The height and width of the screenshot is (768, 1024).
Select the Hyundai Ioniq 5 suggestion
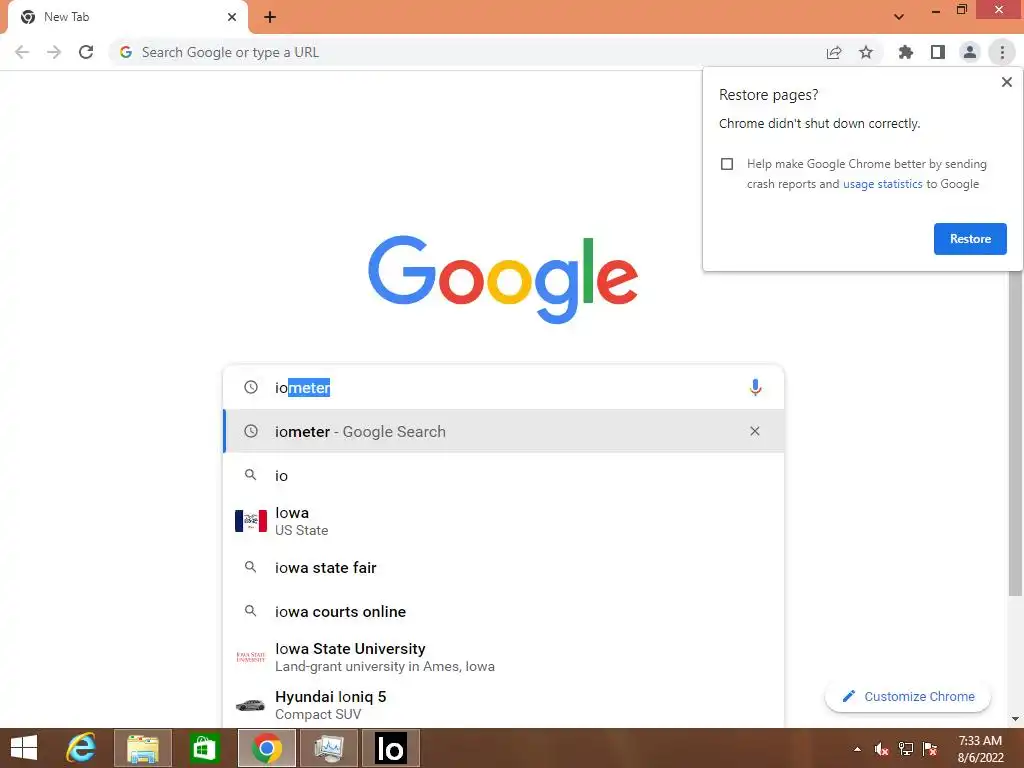point(503,705)
